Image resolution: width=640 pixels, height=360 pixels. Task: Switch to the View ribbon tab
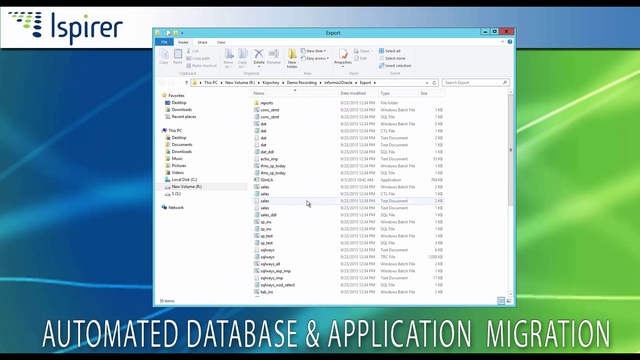pyautogui.click(x=221, y=42)
